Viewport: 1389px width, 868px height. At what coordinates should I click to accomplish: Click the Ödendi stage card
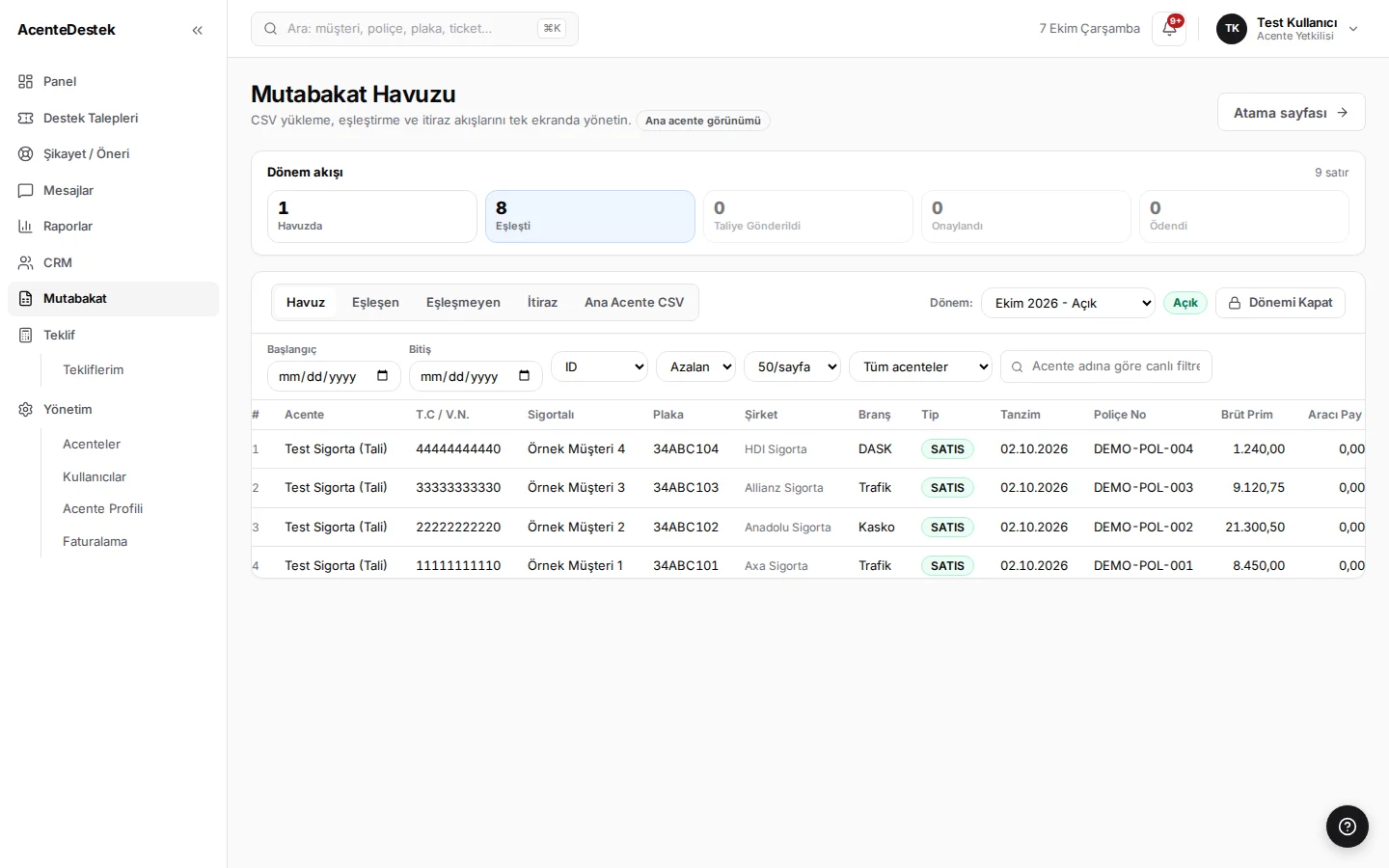pos(1244,216)
